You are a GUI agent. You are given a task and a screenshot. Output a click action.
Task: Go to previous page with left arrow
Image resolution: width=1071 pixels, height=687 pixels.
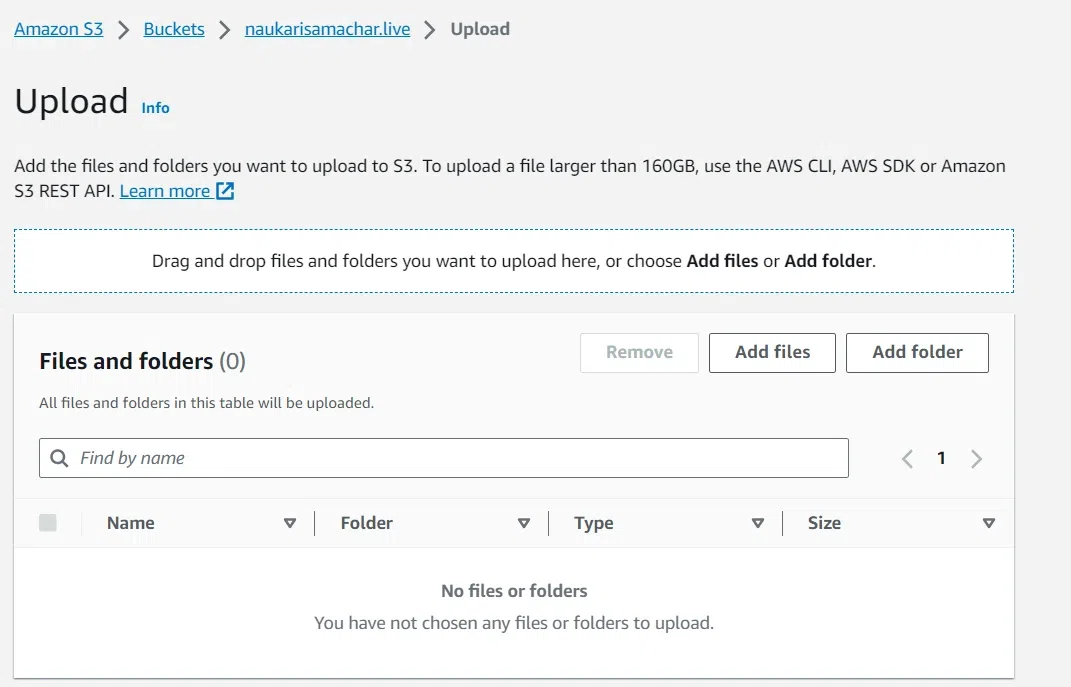(x=907, y=459)
